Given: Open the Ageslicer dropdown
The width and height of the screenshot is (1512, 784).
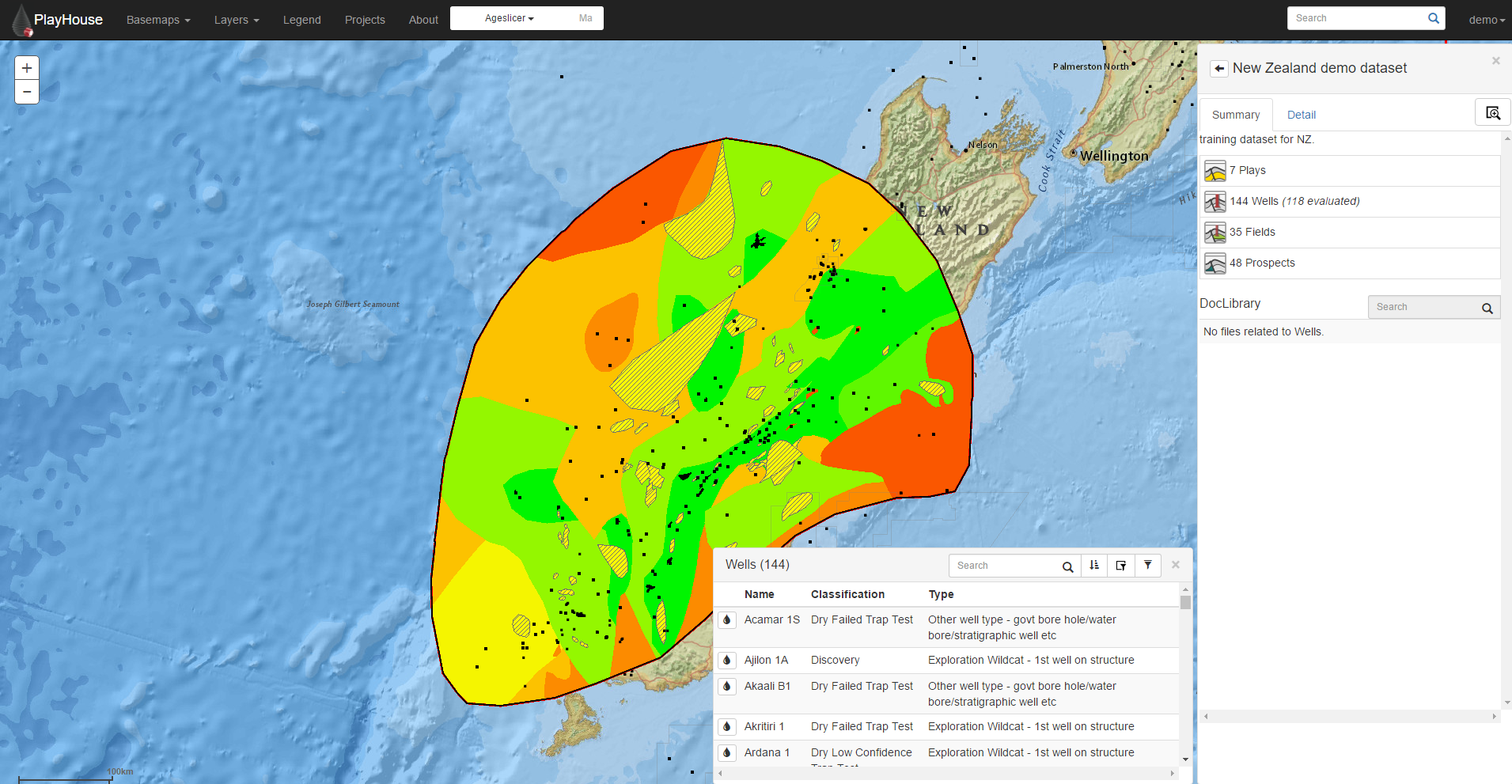Looking at the screenshot, I should pyautogui.click(x=509, y=18).
